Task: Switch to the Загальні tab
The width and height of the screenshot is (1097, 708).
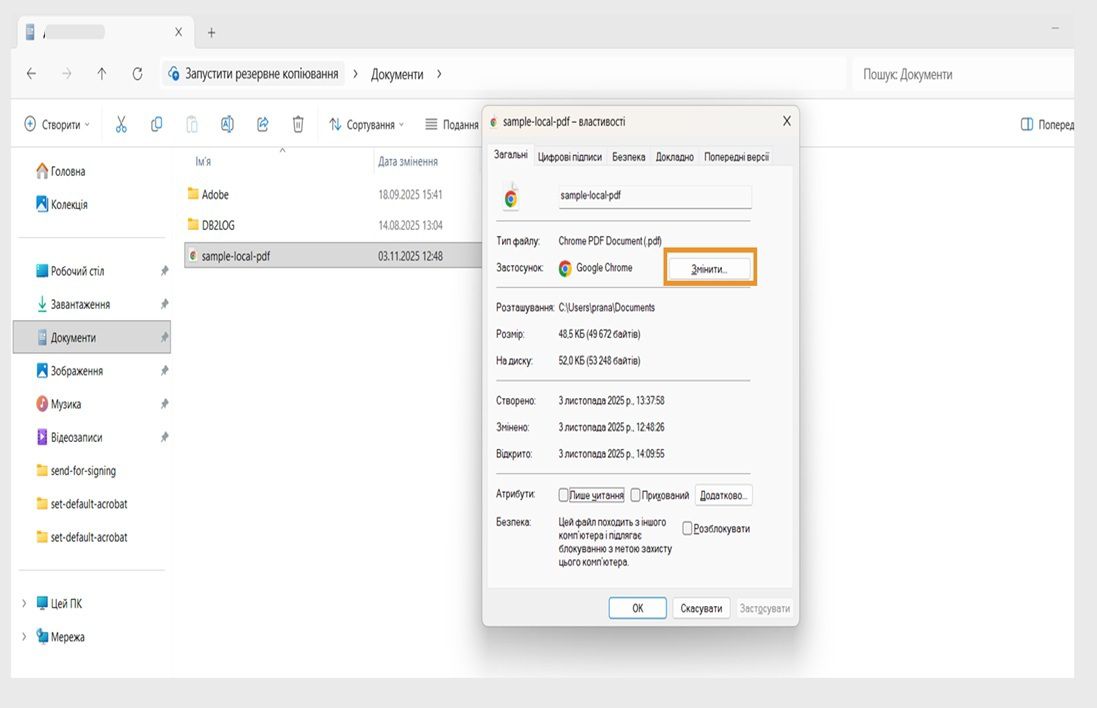Action: (511, 155)
